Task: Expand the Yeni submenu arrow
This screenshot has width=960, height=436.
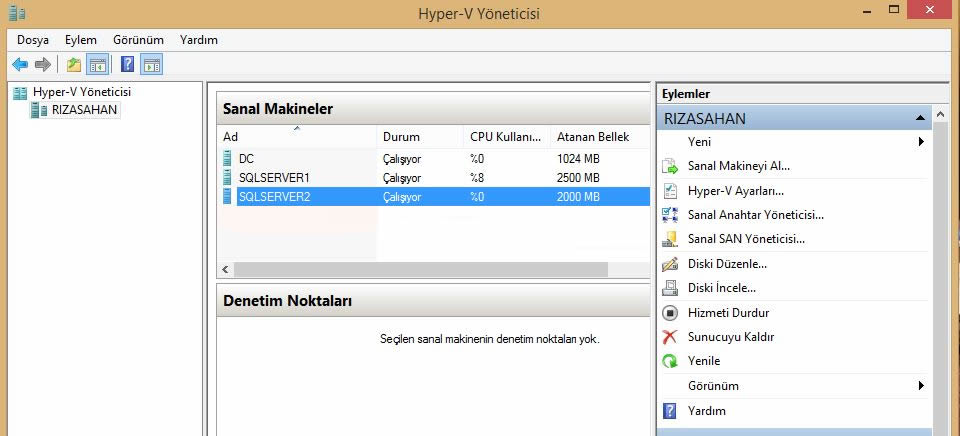Action: [x=920, y=142]
